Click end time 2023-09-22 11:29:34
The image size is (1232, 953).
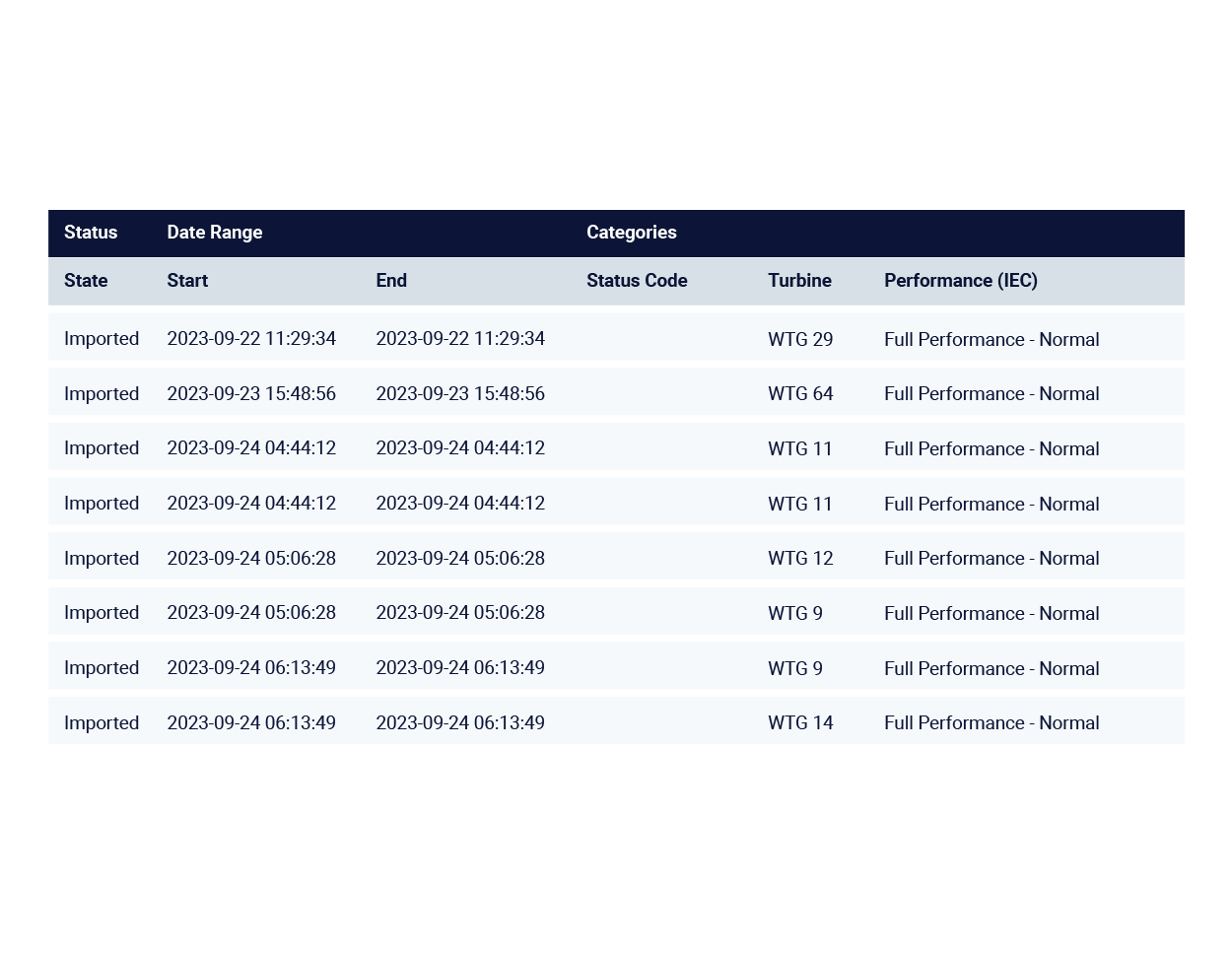(x=460, y=339)
